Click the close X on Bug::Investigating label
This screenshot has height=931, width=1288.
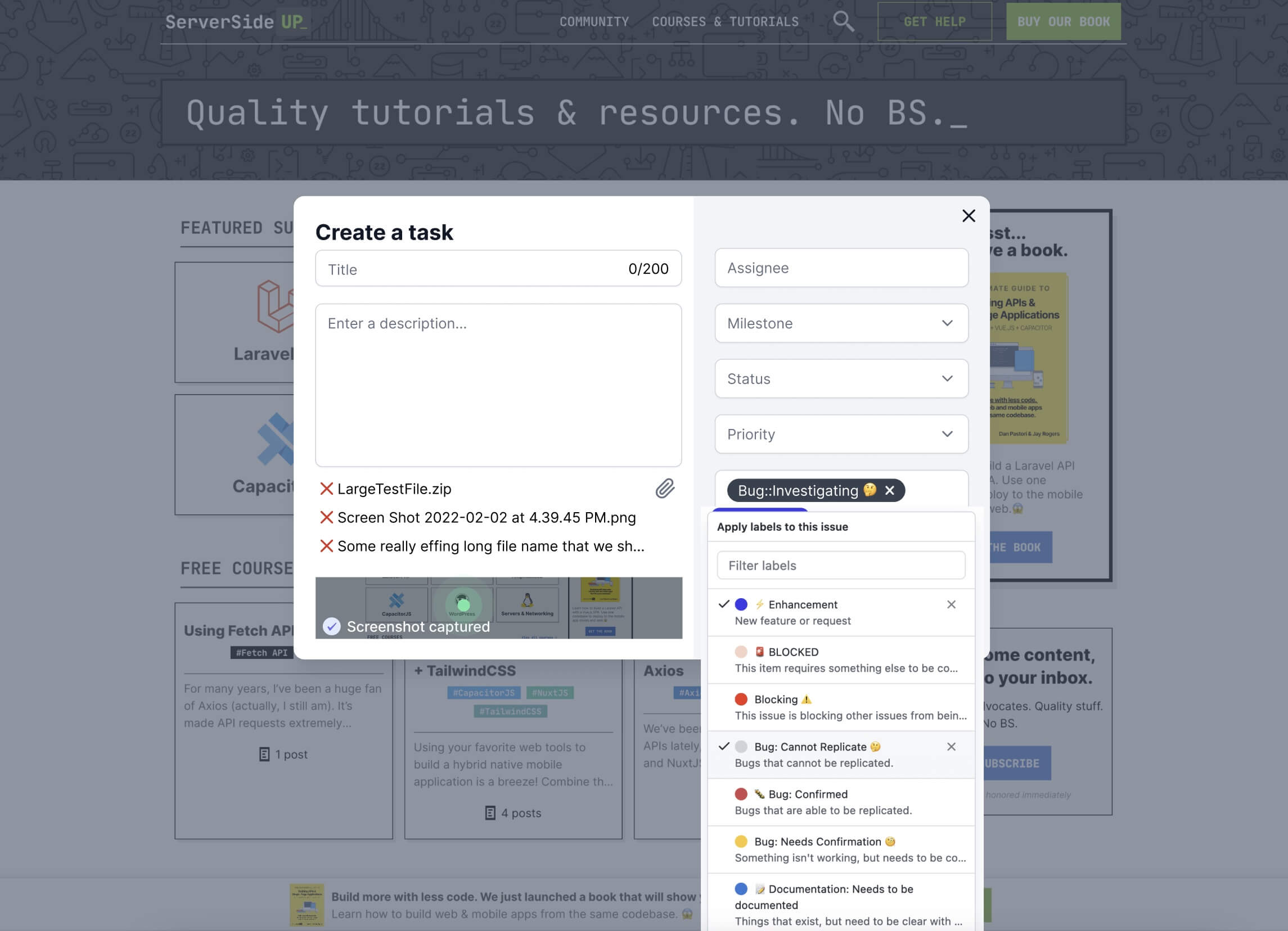coord(890,490)
